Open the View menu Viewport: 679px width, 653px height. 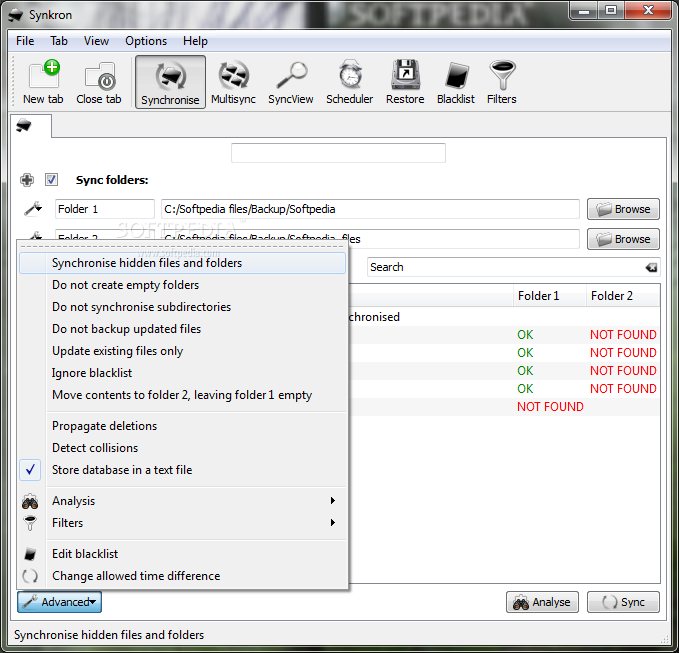pos(96,41)
